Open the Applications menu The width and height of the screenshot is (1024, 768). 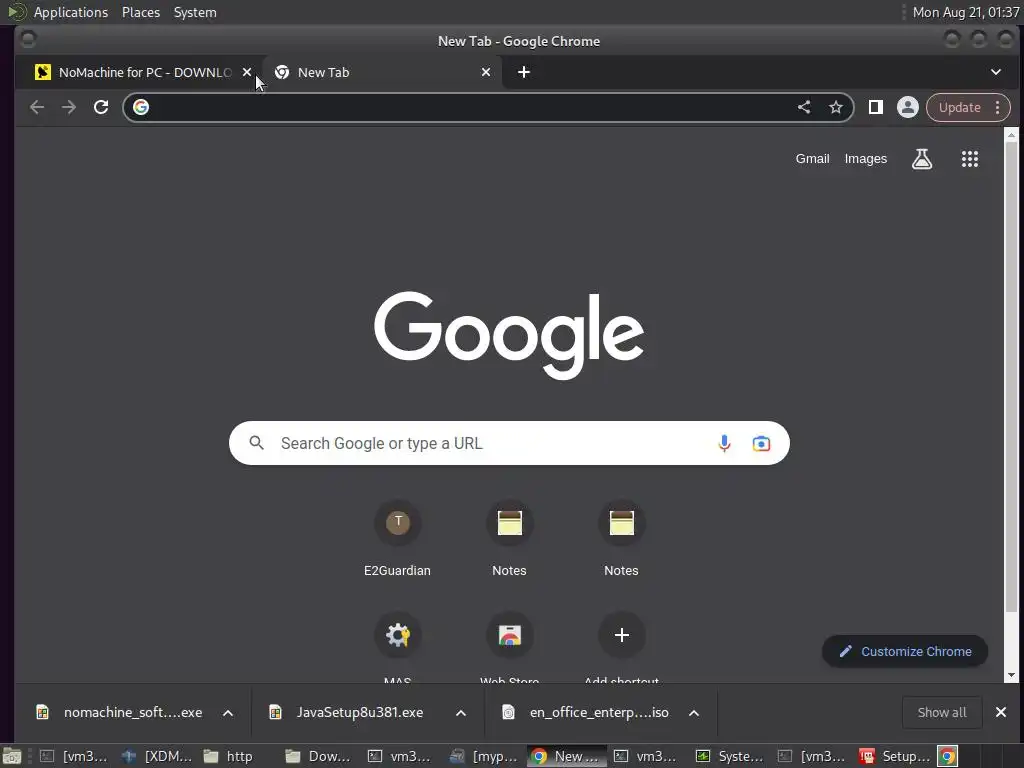click(71, 12)
